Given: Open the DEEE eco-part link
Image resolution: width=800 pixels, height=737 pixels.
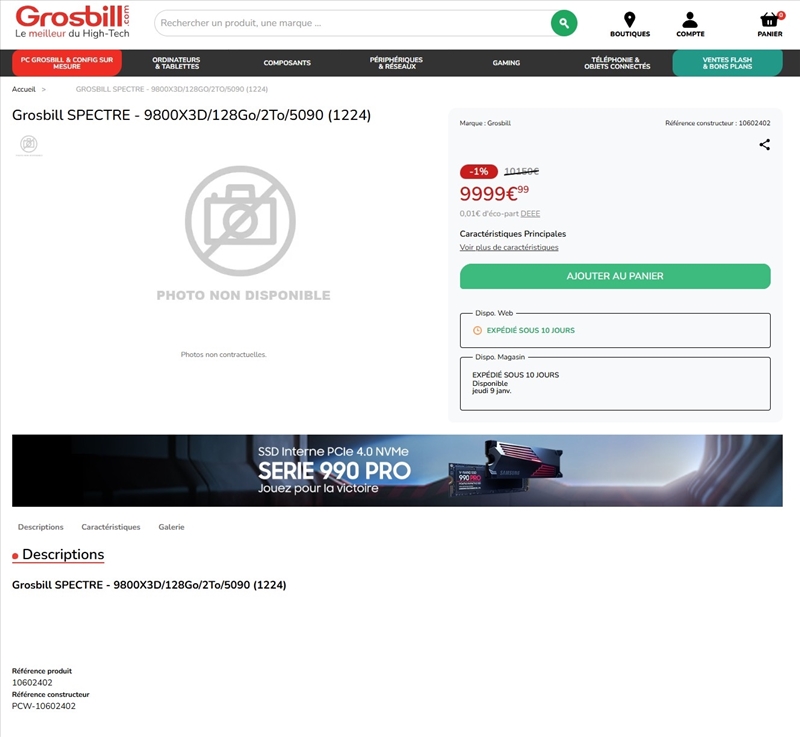Looking at the screenshot, I should (x=530, y=213).
